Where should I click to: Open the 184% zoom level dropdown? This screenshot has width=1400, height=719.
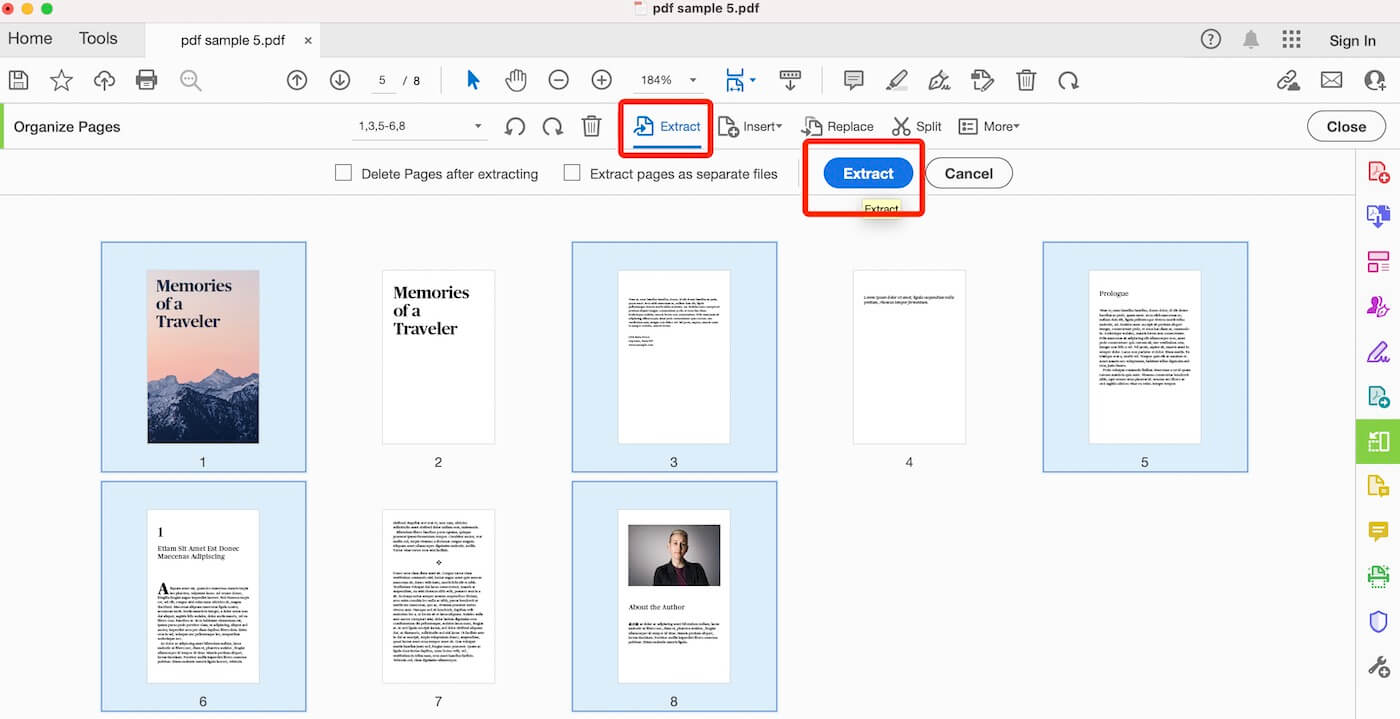668,80
